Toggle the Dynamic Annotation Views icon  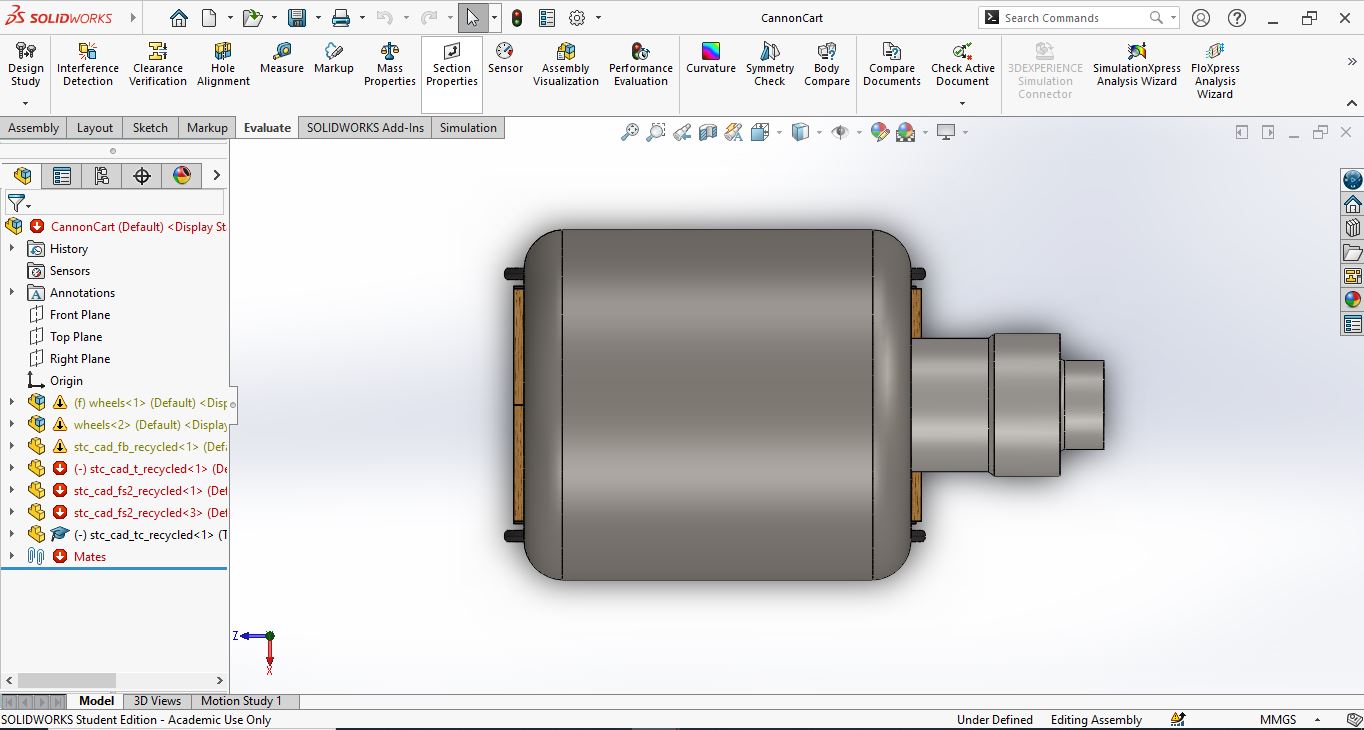(x=734, y=132)
